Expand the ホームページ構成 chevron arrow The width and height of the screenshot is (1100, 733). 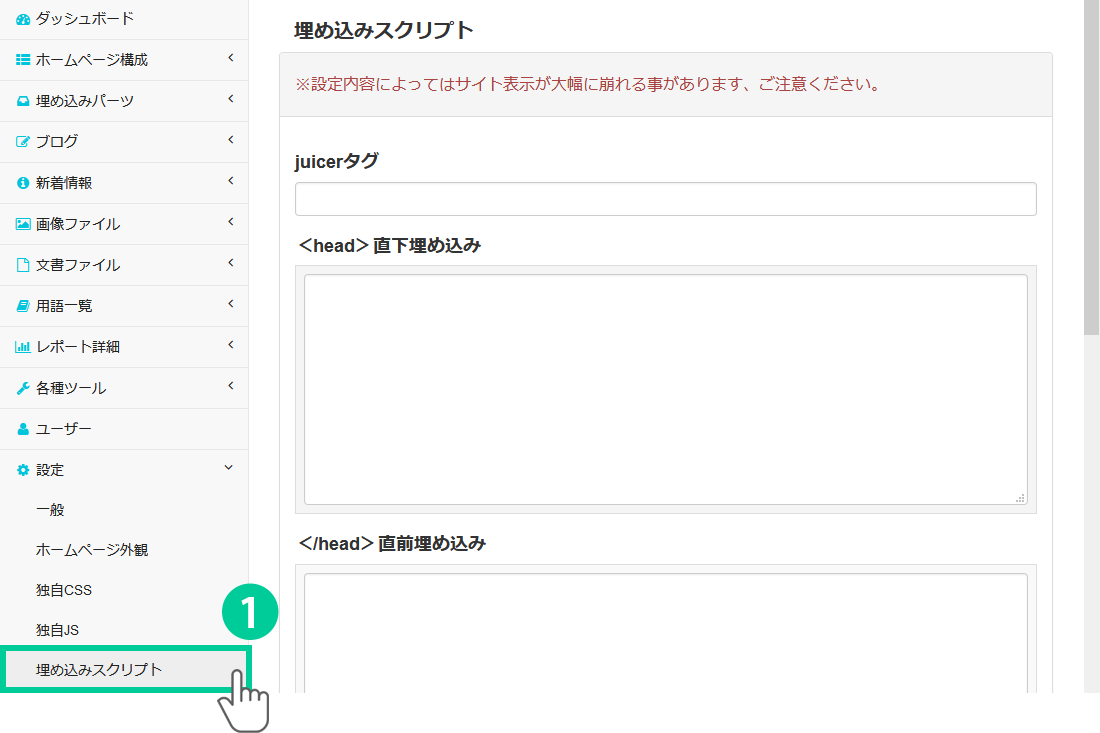point(230,59)
